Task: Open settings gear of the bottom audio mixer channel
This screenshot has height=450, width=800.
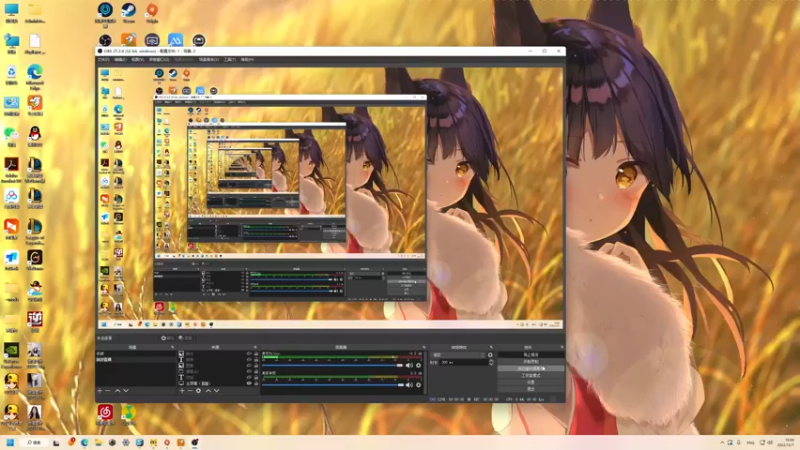Action: [x=418, y=385]
